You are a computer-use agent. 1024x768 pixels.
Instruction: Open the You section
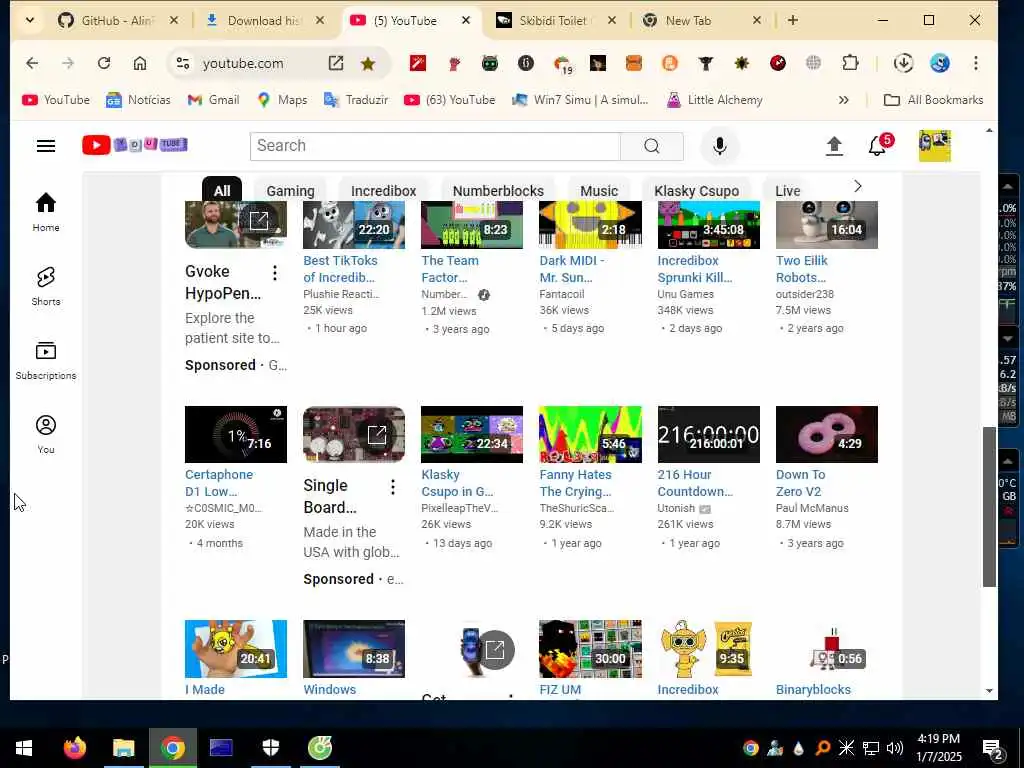point(46,434)
